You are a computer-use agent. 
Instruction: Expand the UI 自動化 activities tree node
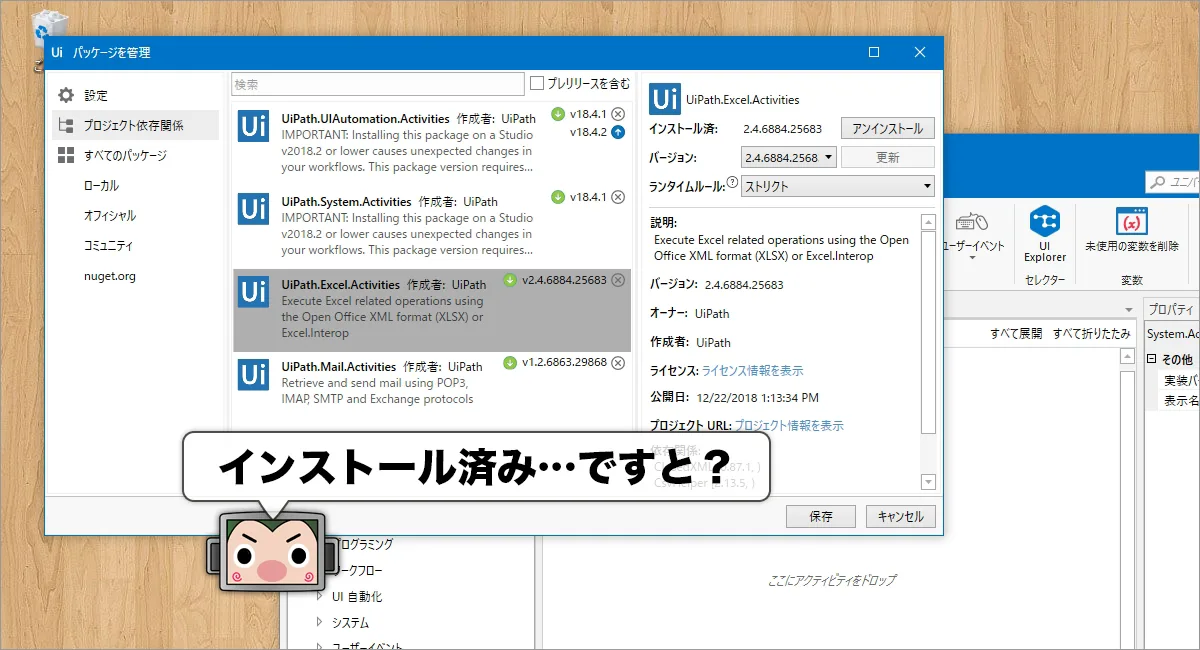[321, 596]
